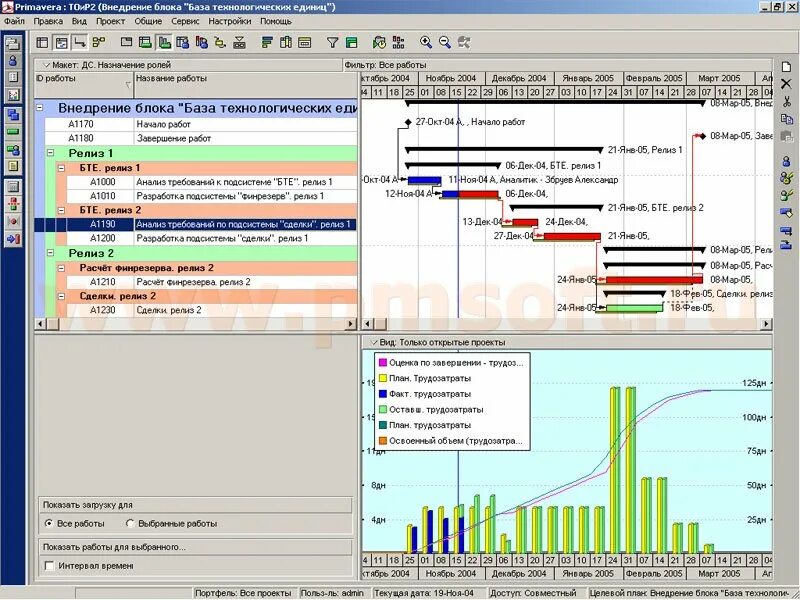Open the Помощь menu
The width and height of the screenshot is (800, 600).
pos(276,21)
